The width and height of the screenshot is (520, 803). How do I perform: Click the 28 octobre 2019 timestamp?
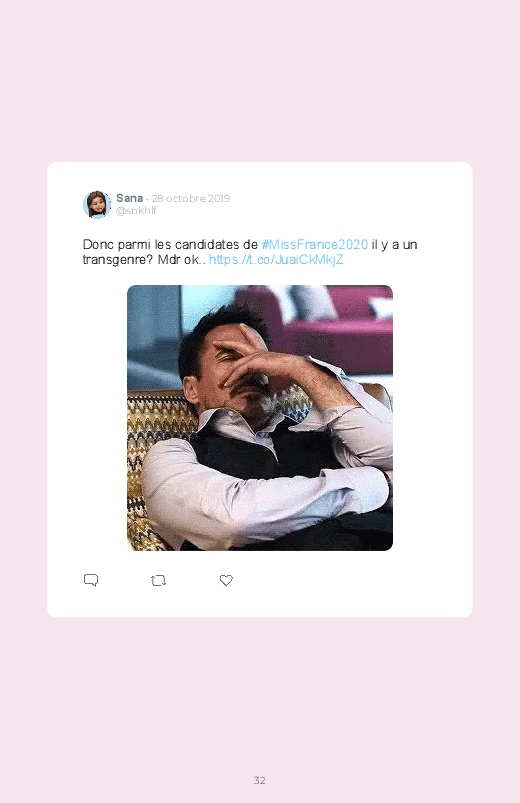click(x=191, y=199)
